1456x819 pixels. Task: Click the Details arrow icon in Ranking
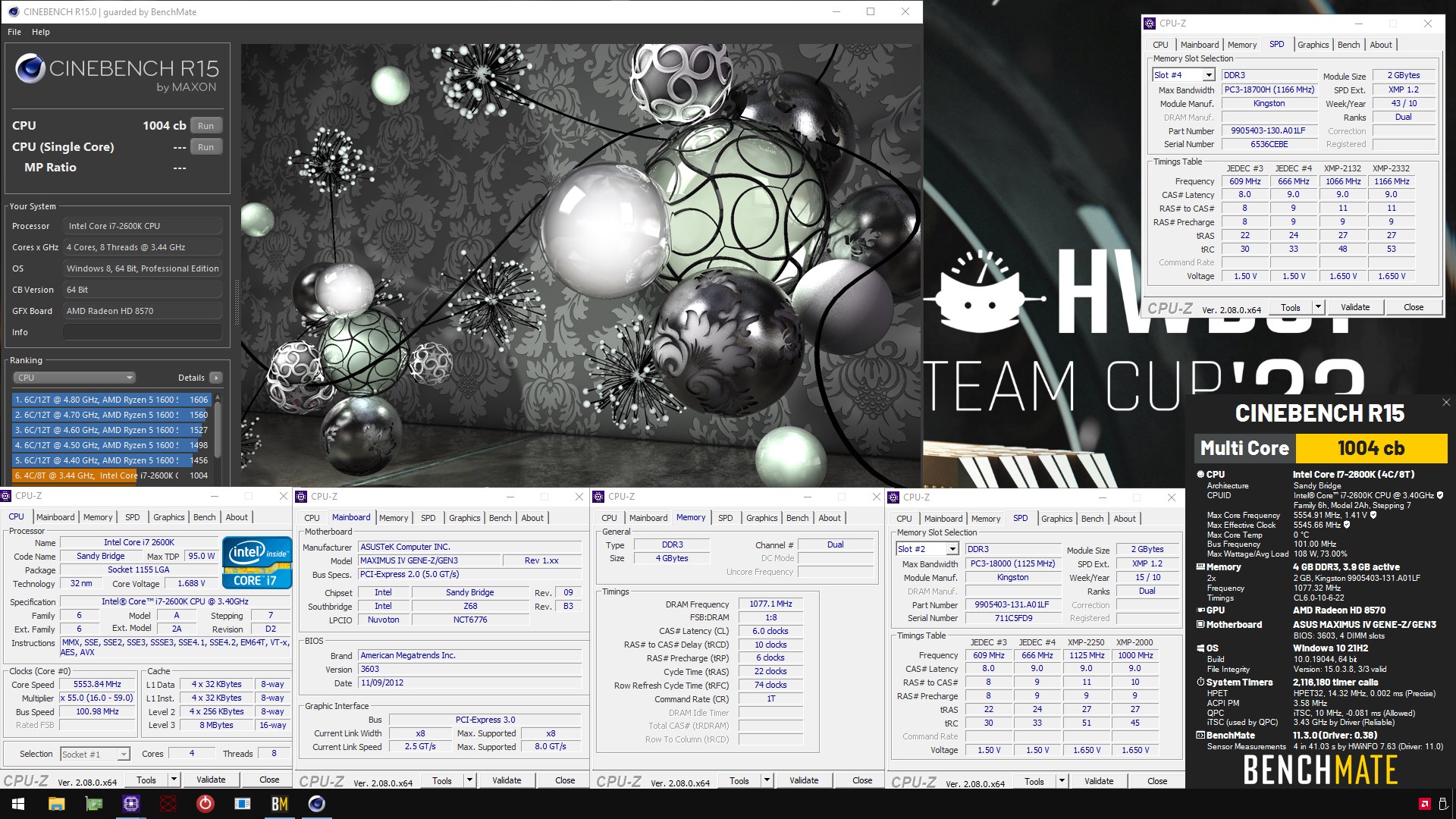pyautogui.click(x=216, y=378)
